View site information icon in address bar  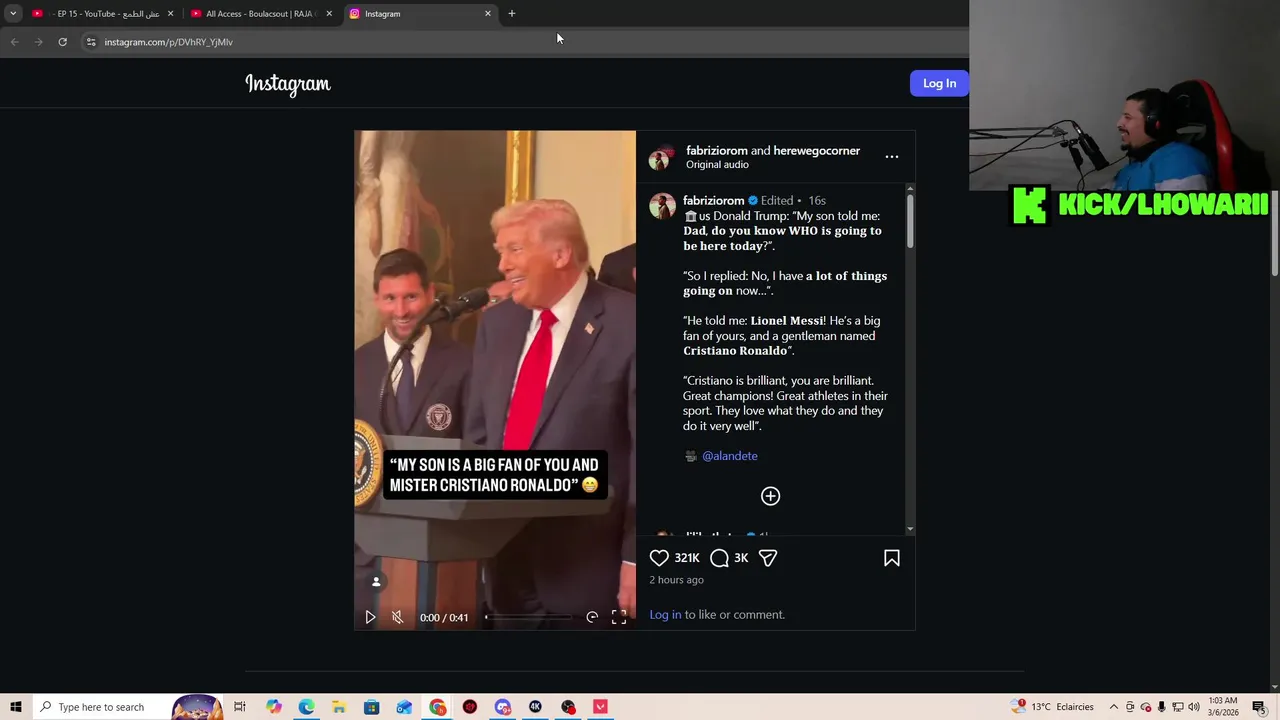click(91, 42)
